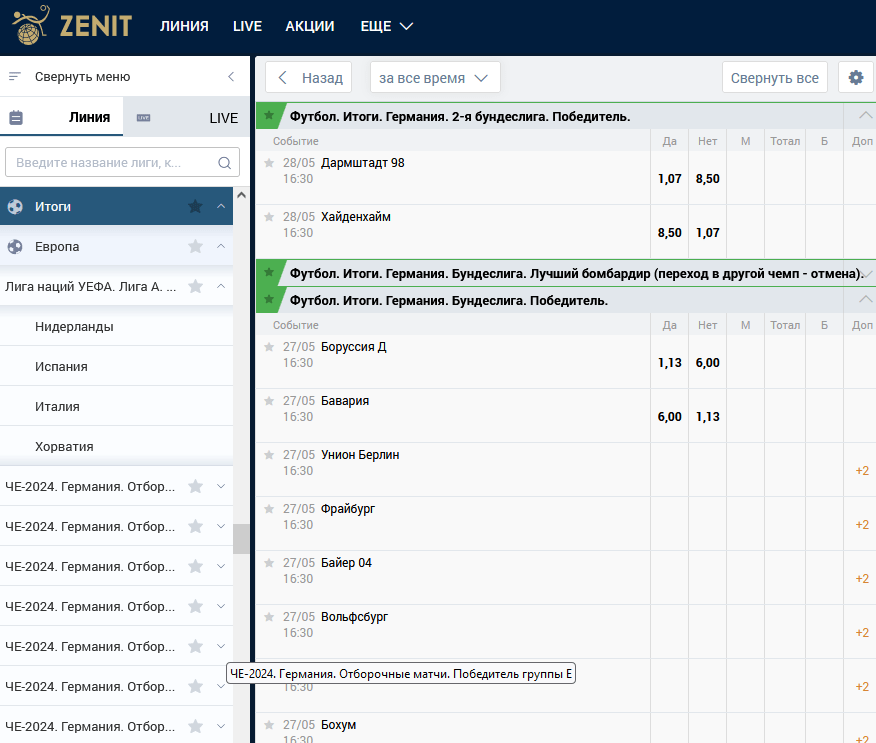Image resolution: width=876 pixels, height=743 pixels.
Task: Toggle favorite star on Европа section
Action: (196, 247)
